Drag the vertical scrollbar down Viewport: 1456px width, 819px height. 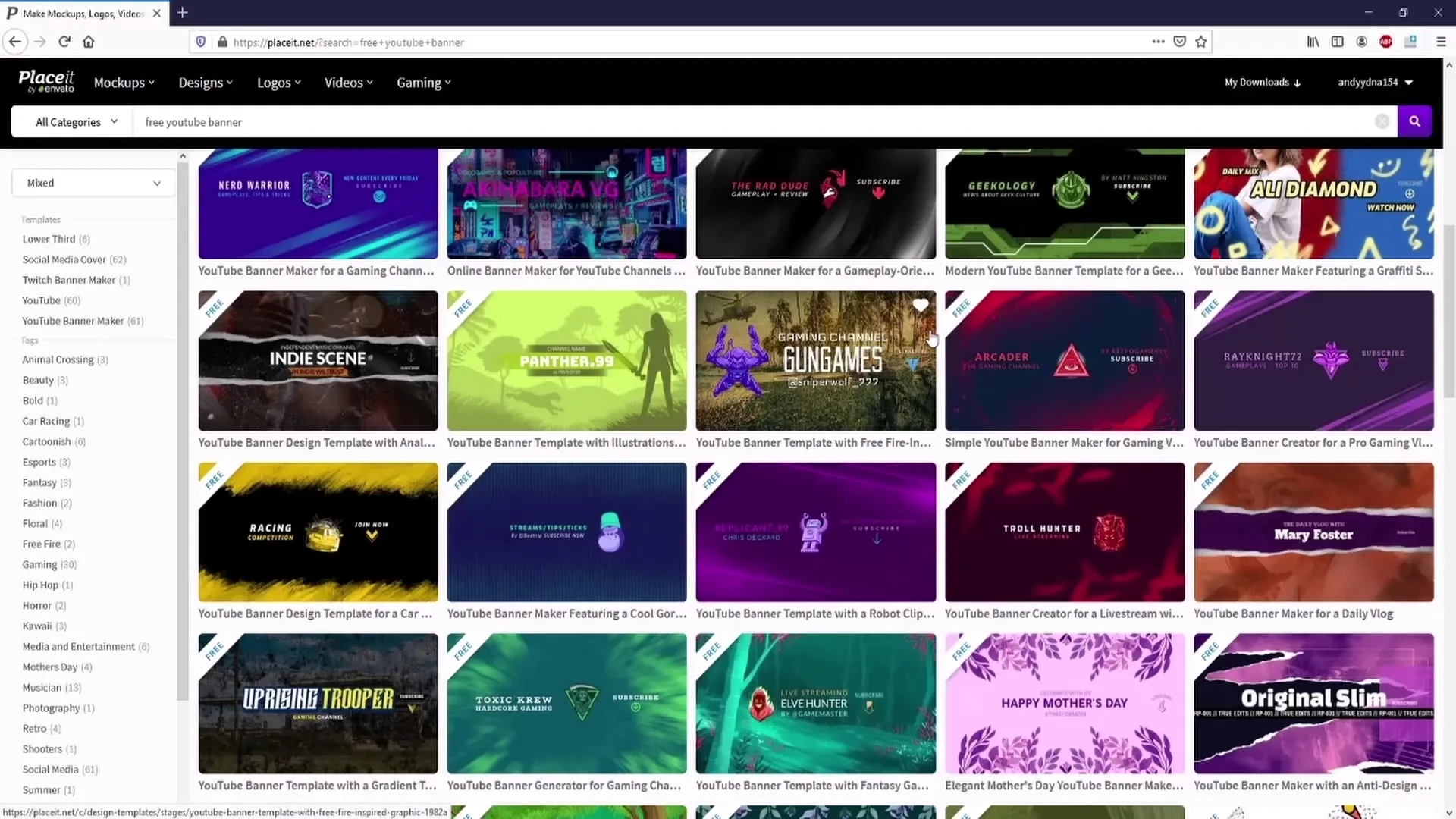coord(1449,288)
